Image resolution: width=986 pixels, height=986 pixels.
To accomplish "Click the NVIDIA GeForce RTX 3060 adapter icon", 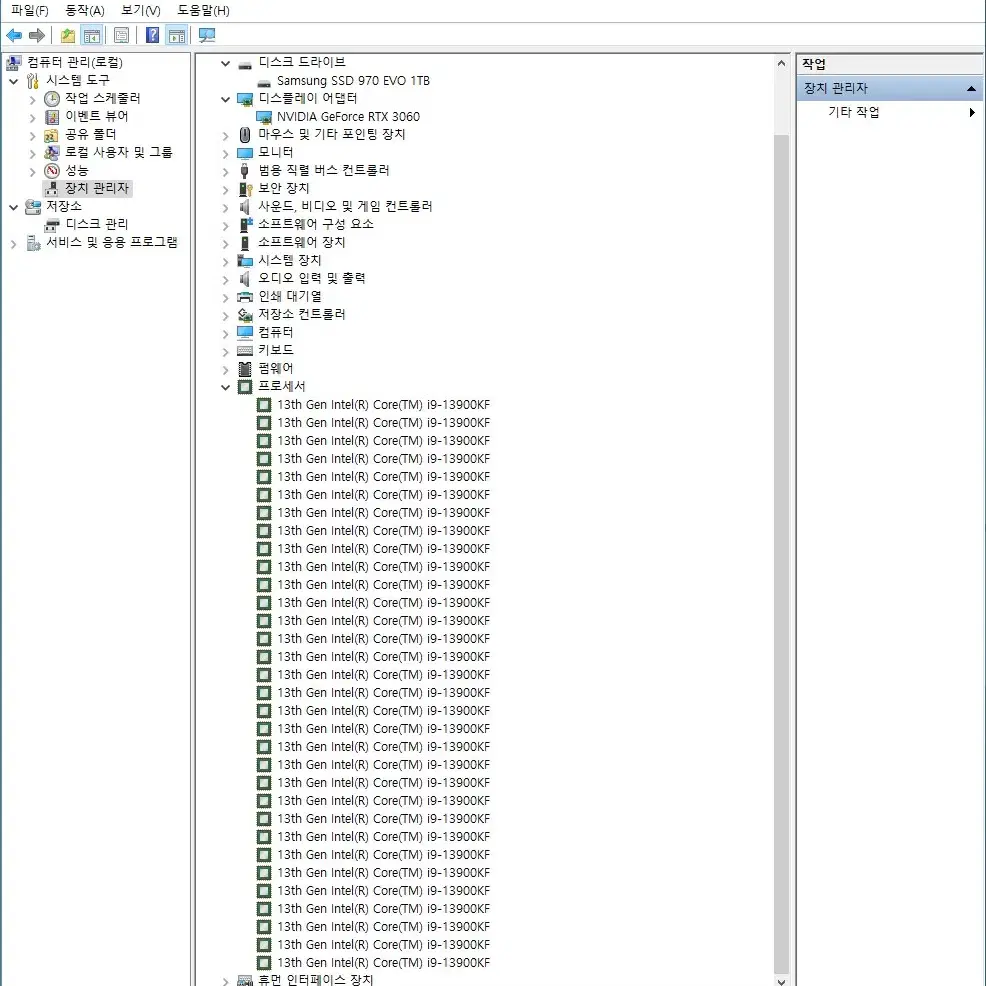I will click(x=264, y=117).
